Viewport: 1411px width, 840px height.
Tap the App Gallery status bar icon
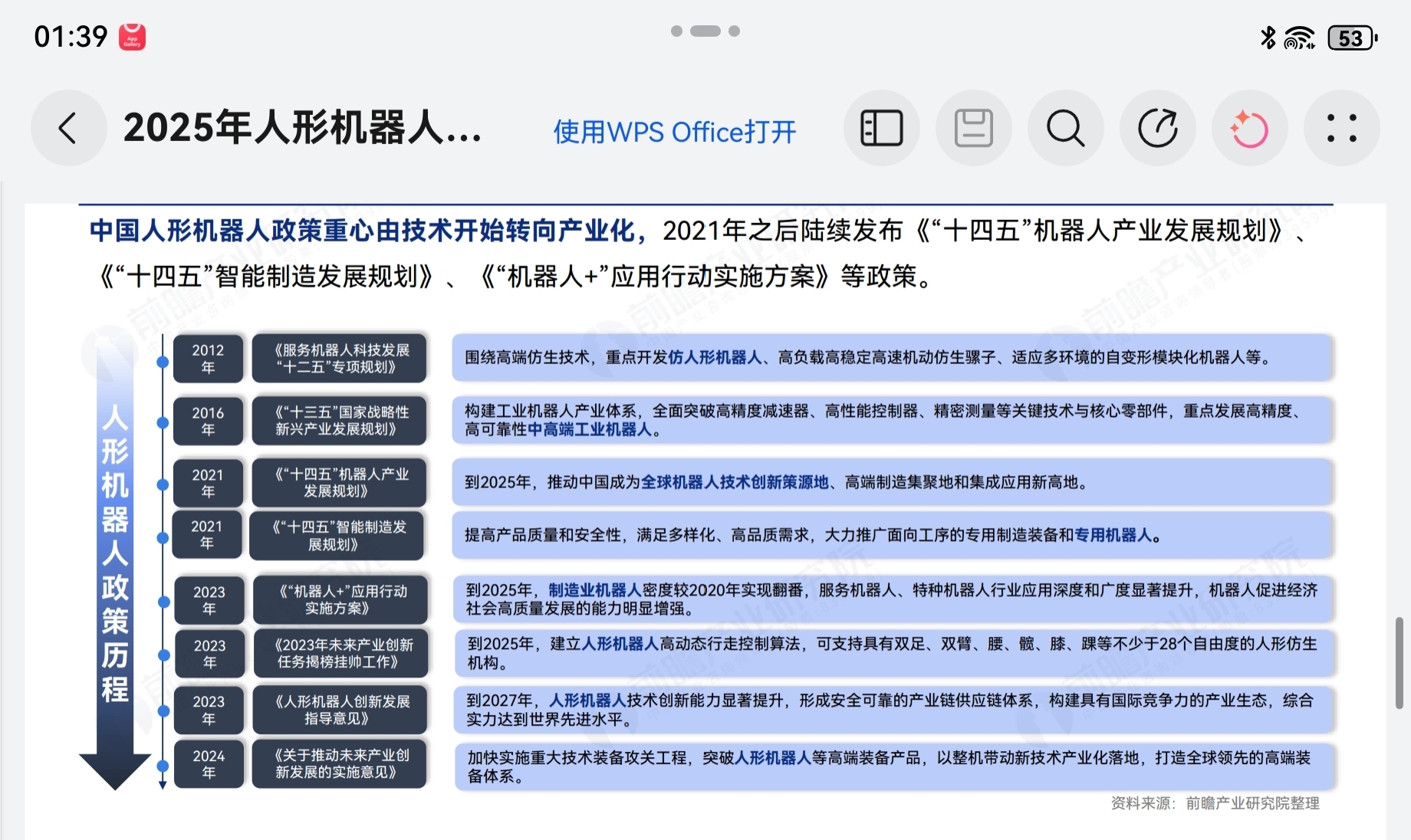[x=132, y=37]
